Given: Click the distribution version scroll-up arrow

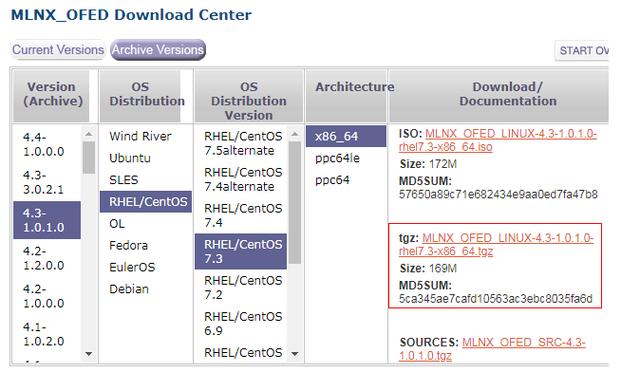Looking at the screenshot, I should (x=295, y=134).
